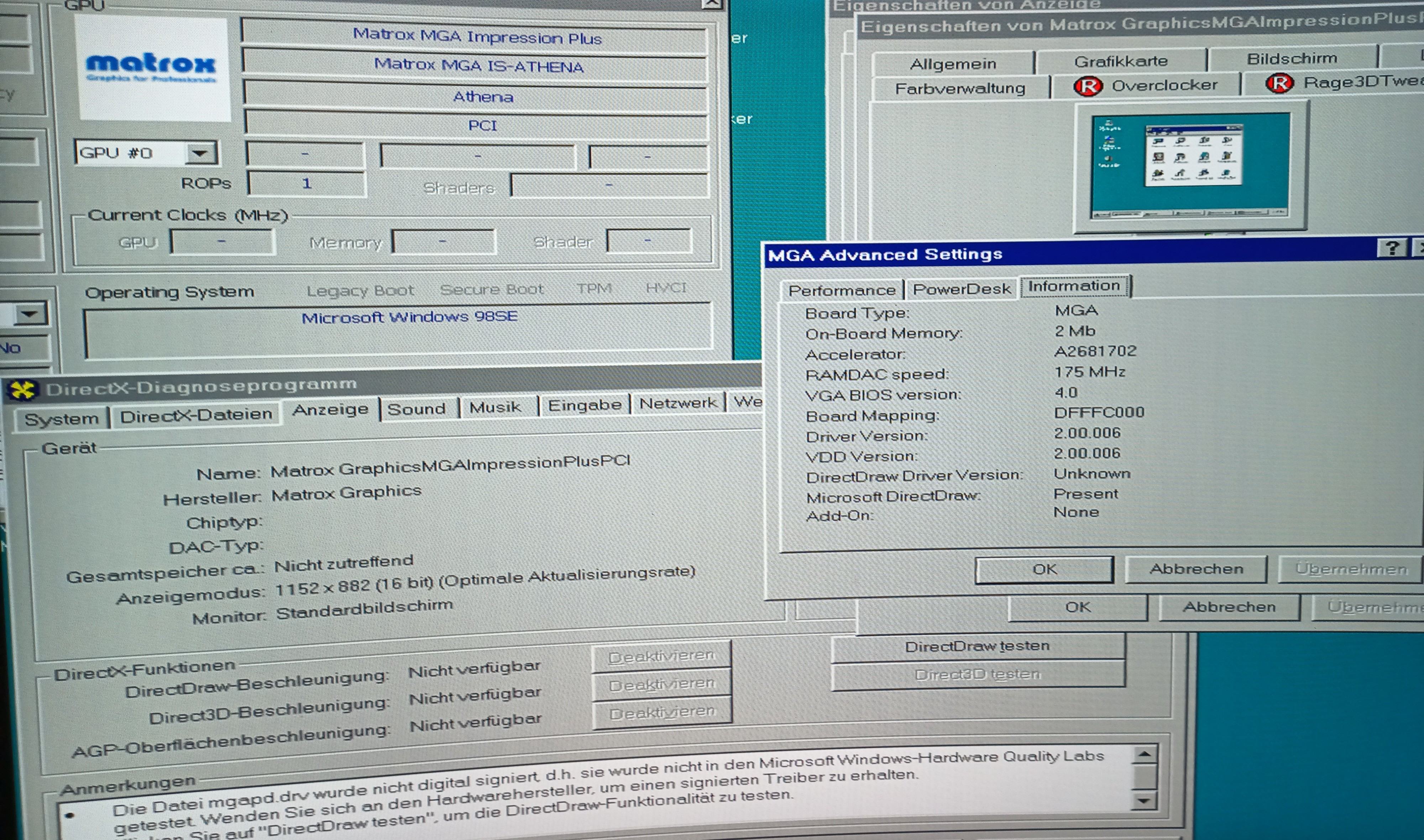Click the Rage3DTweak tab's red R icon
The image size is (1424, 840).
click(1280, 83)
